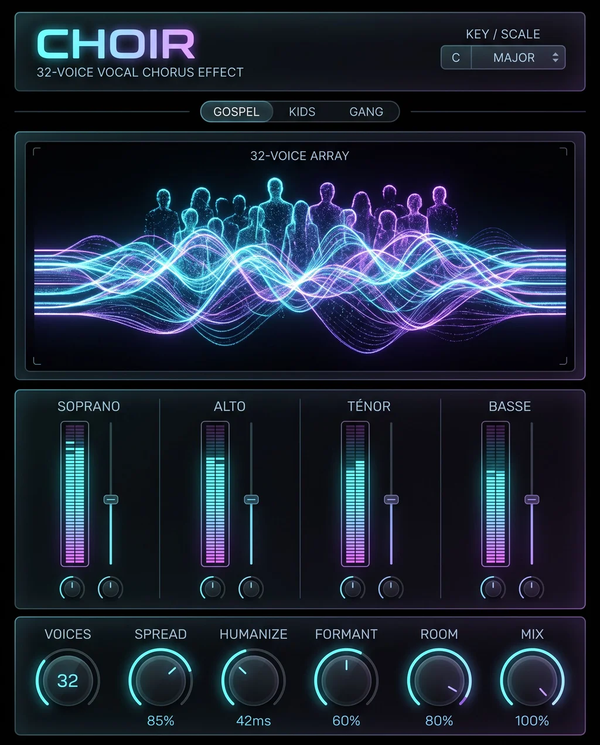
Task: Click the SPREAD knob label
Action: click(161, 634)
